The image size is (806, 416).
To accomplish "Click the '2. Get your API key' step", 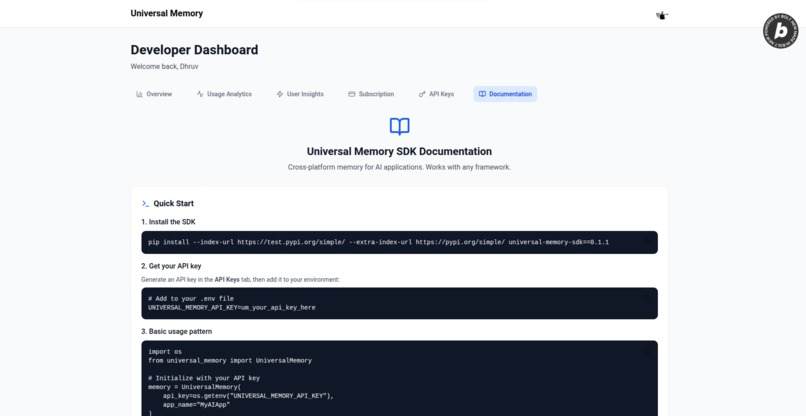I will [x=171, y=266].
